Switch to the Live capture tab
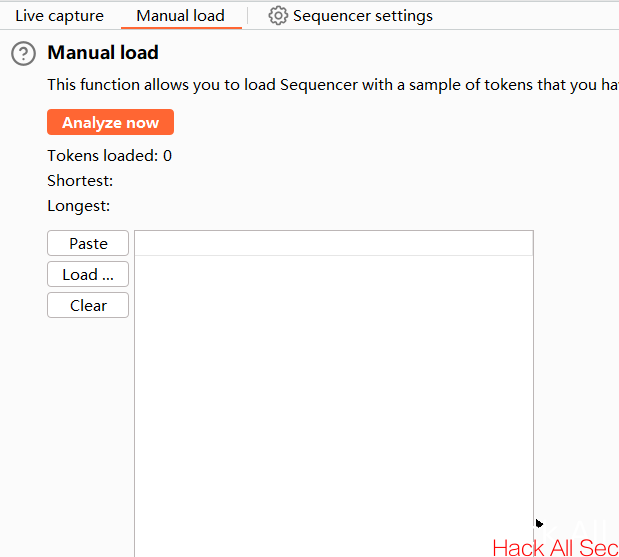Image resolution: width=619 pixels, height=557 pixels. click(x=60, y=16)
